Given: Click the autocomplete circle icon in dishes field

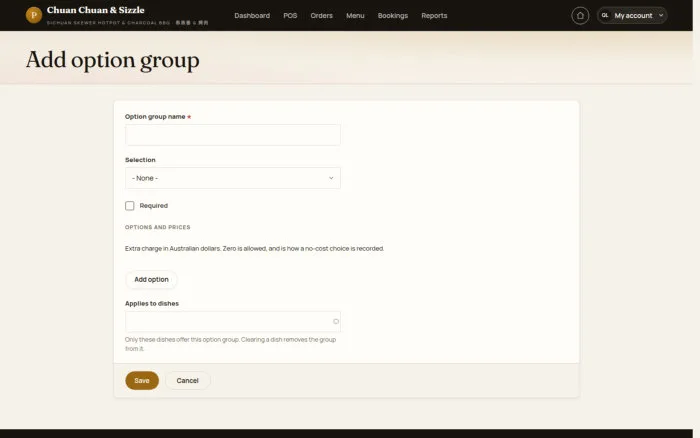Looking at the screenshot, I should point(336,321).
